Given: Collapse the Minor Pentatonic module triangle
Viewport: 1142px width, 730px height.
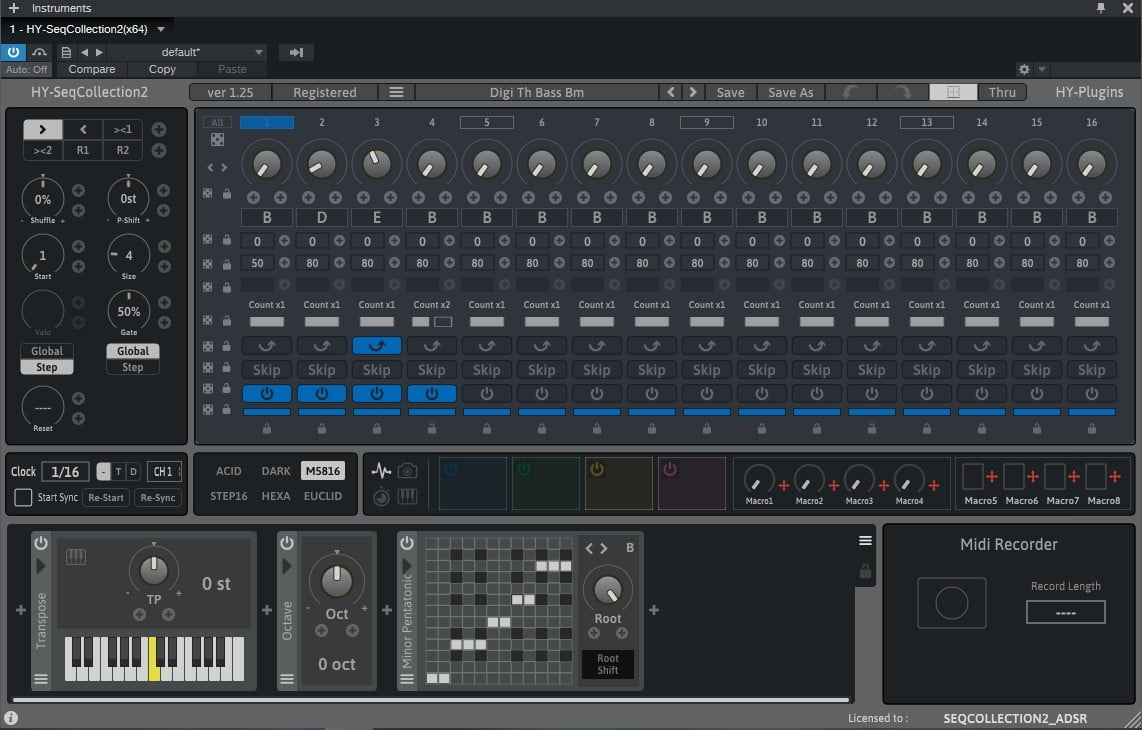Looking at the screenshot, I should [407, 566].
